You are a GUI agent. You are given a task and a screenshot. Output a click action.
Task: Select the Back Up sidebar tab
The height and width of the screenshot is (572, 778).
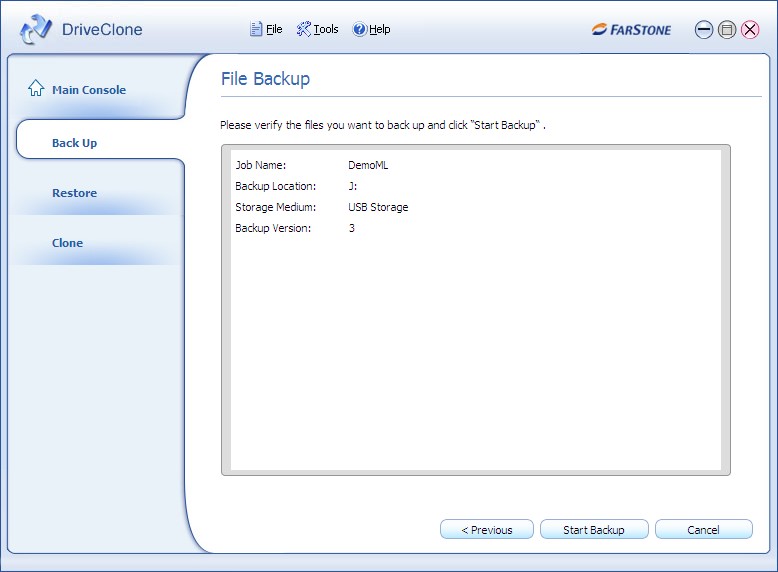point(75,143)
